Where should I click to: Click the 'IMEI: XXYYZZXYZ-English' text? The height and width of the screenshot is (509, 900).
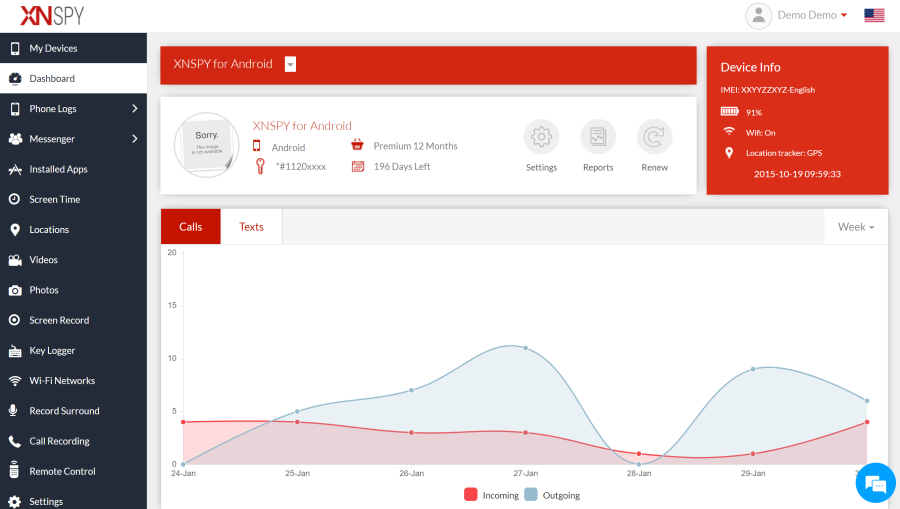tap(767, 90)
